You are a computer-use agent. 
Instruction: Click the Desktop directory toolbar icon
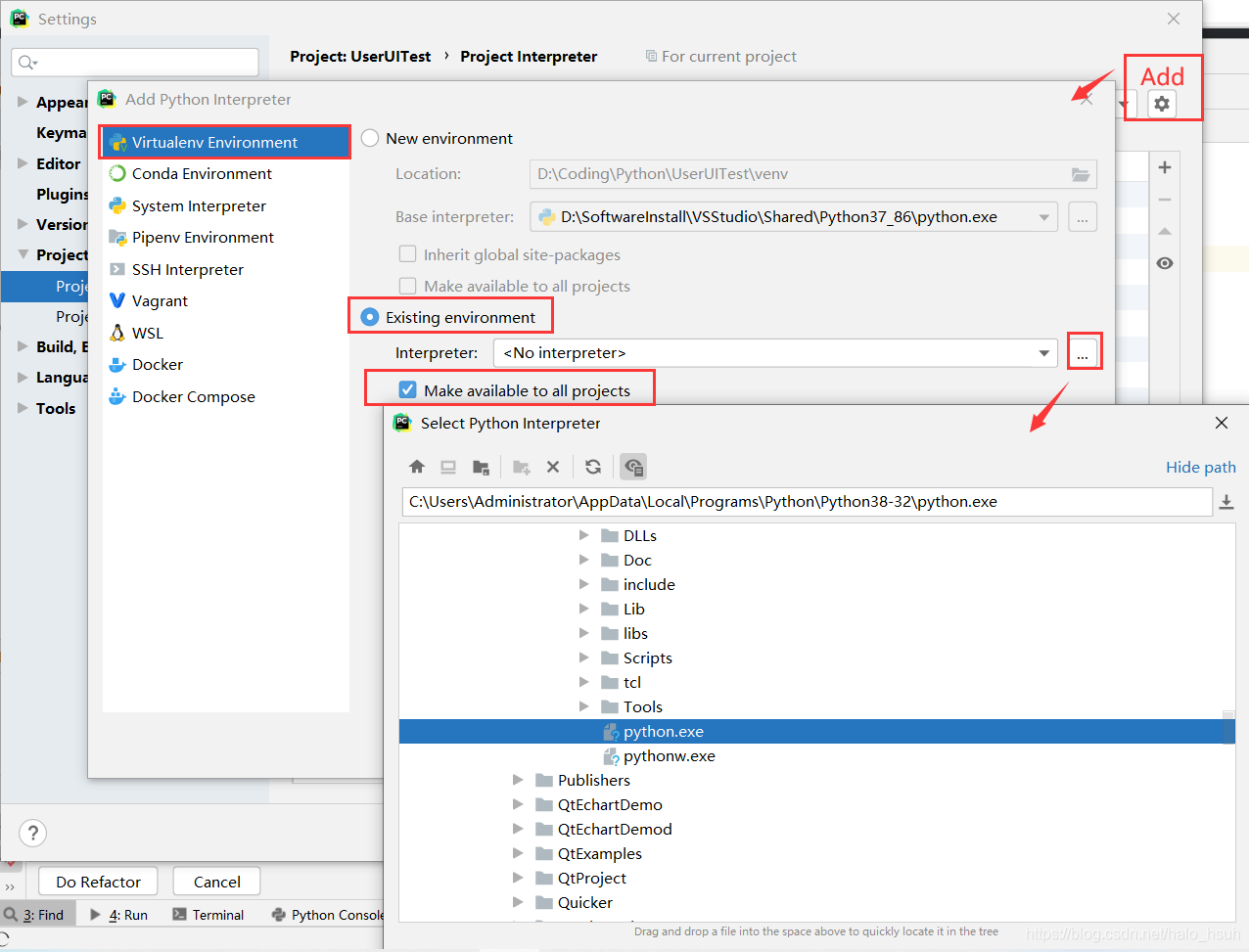pyautogui.click(x=448, y=467)
